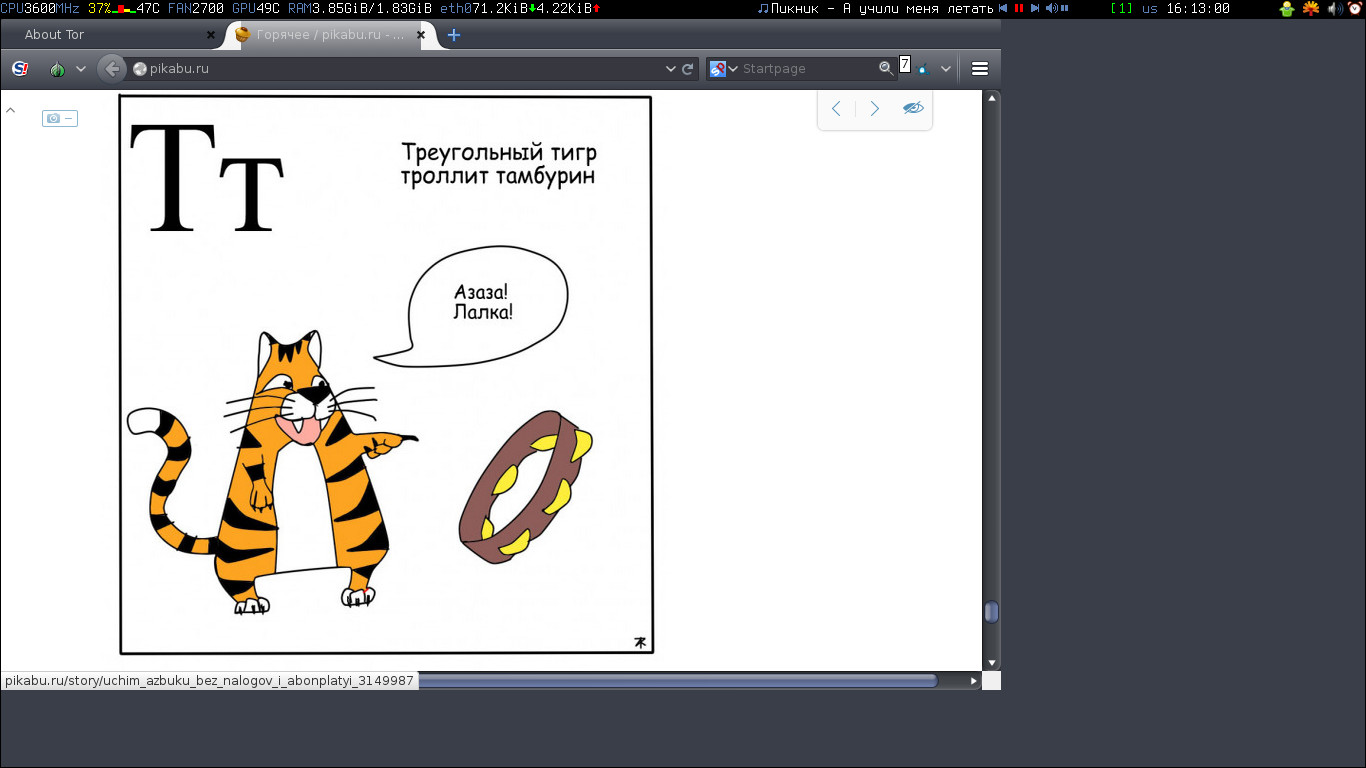This screenshot has width=1366, height=768.
Task: Go to the next post with right chevron
Action: coord(875,109)
